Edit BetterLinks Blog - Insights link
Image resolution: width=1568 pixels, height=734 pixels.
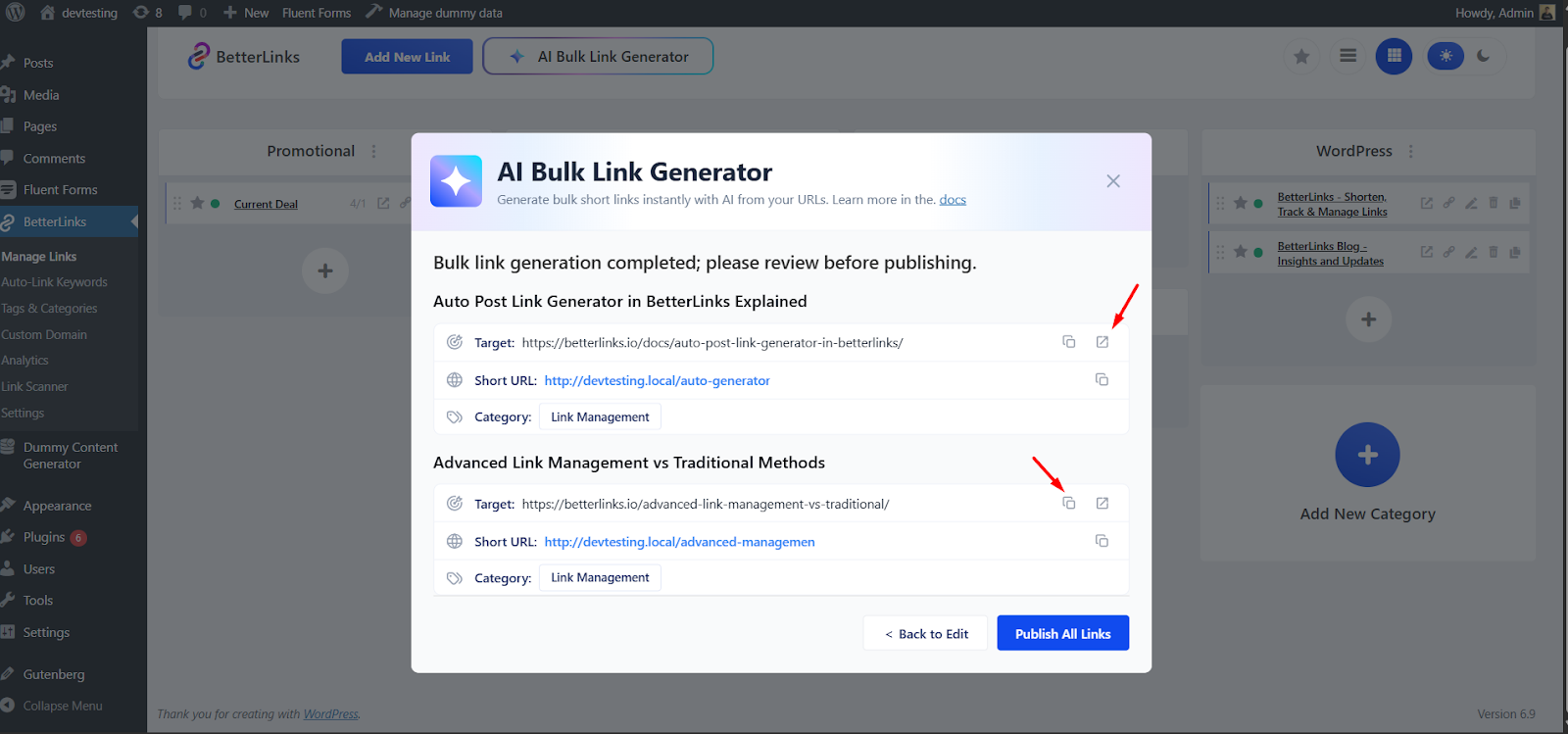click(1471, 252)
